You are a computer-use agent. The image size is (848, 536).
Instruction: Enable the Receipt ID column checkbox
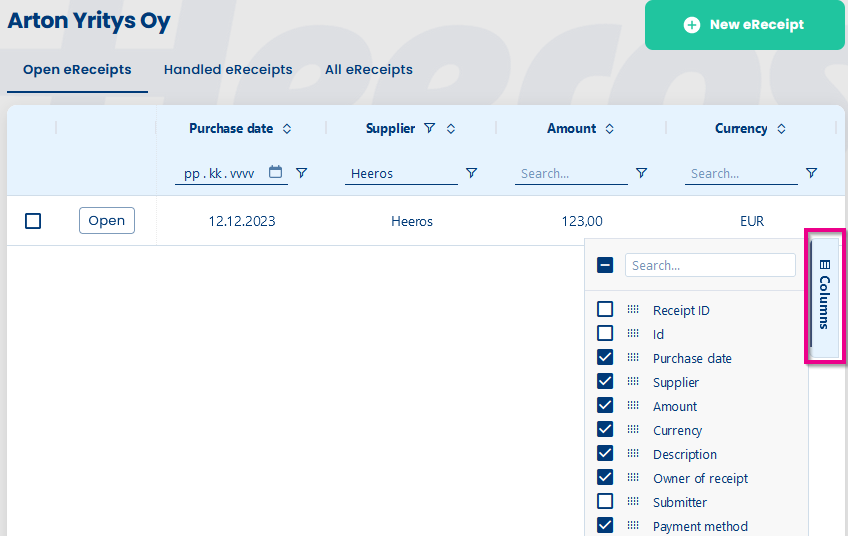point(605,310)
